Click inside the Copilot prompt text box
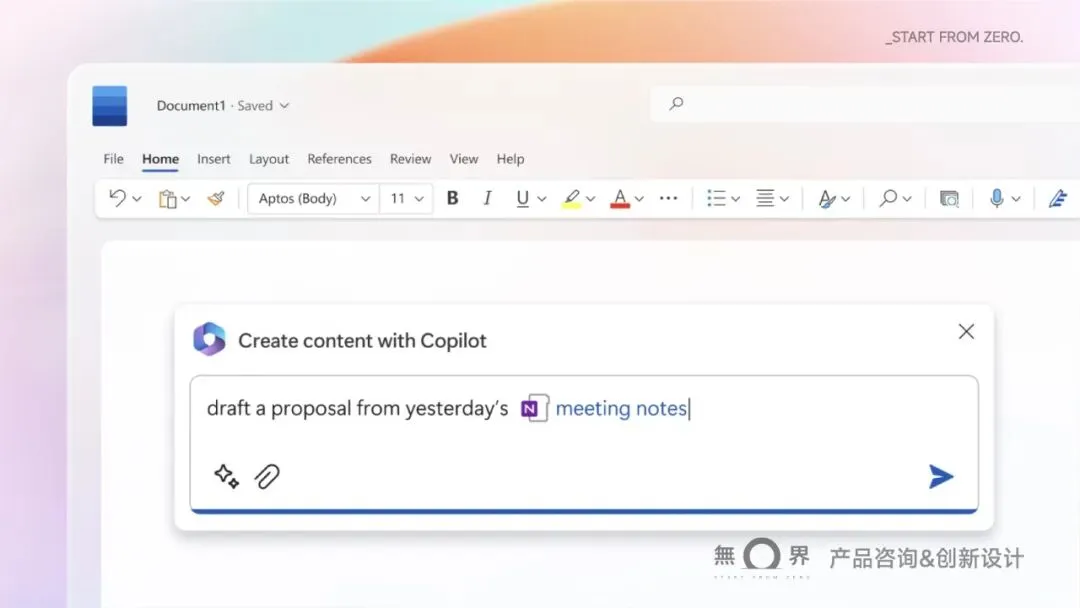The height and width of the screenshot is (608, 1080). [x=584, y=443]
